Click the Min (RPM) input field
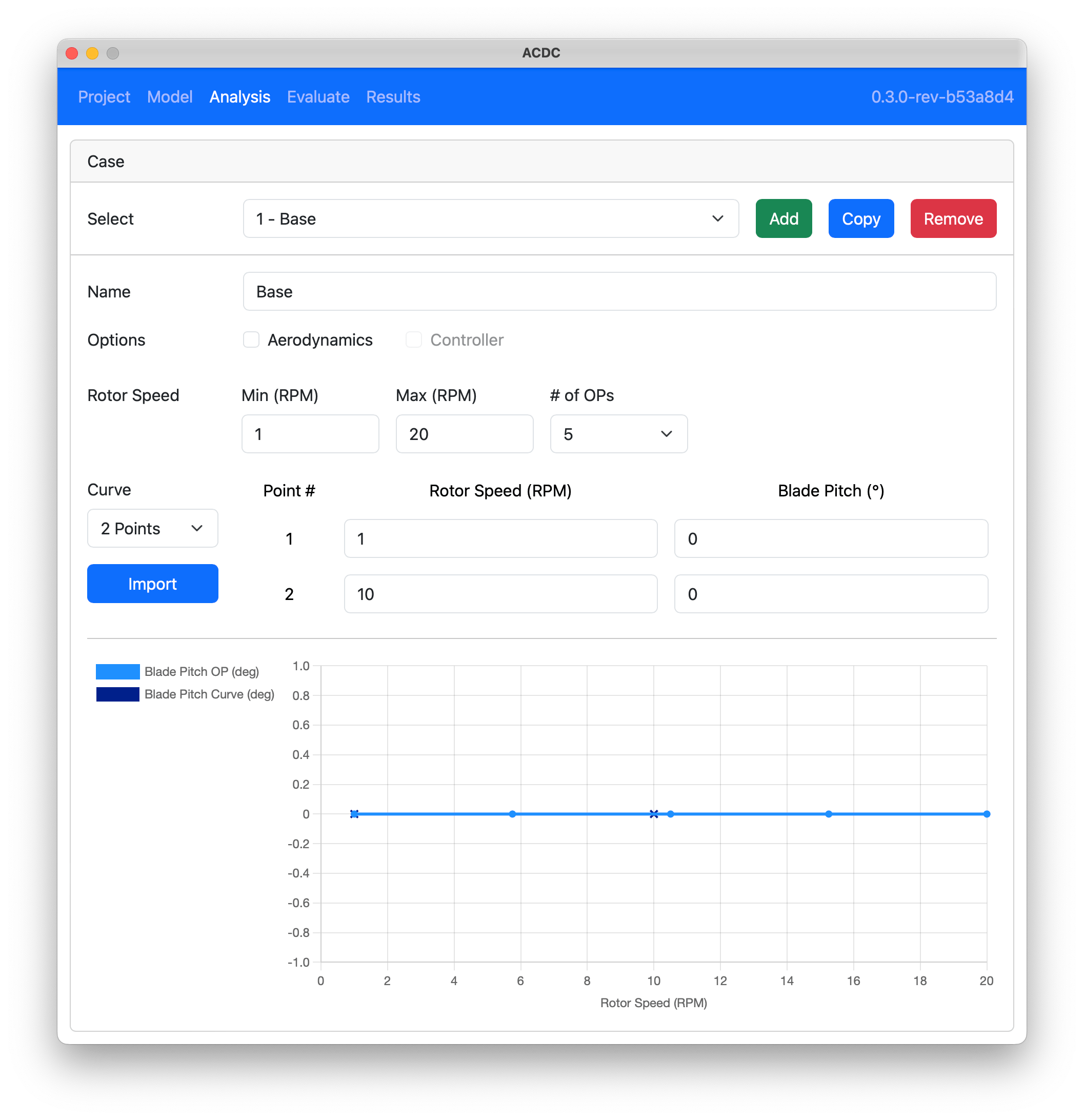 [310, 434]
